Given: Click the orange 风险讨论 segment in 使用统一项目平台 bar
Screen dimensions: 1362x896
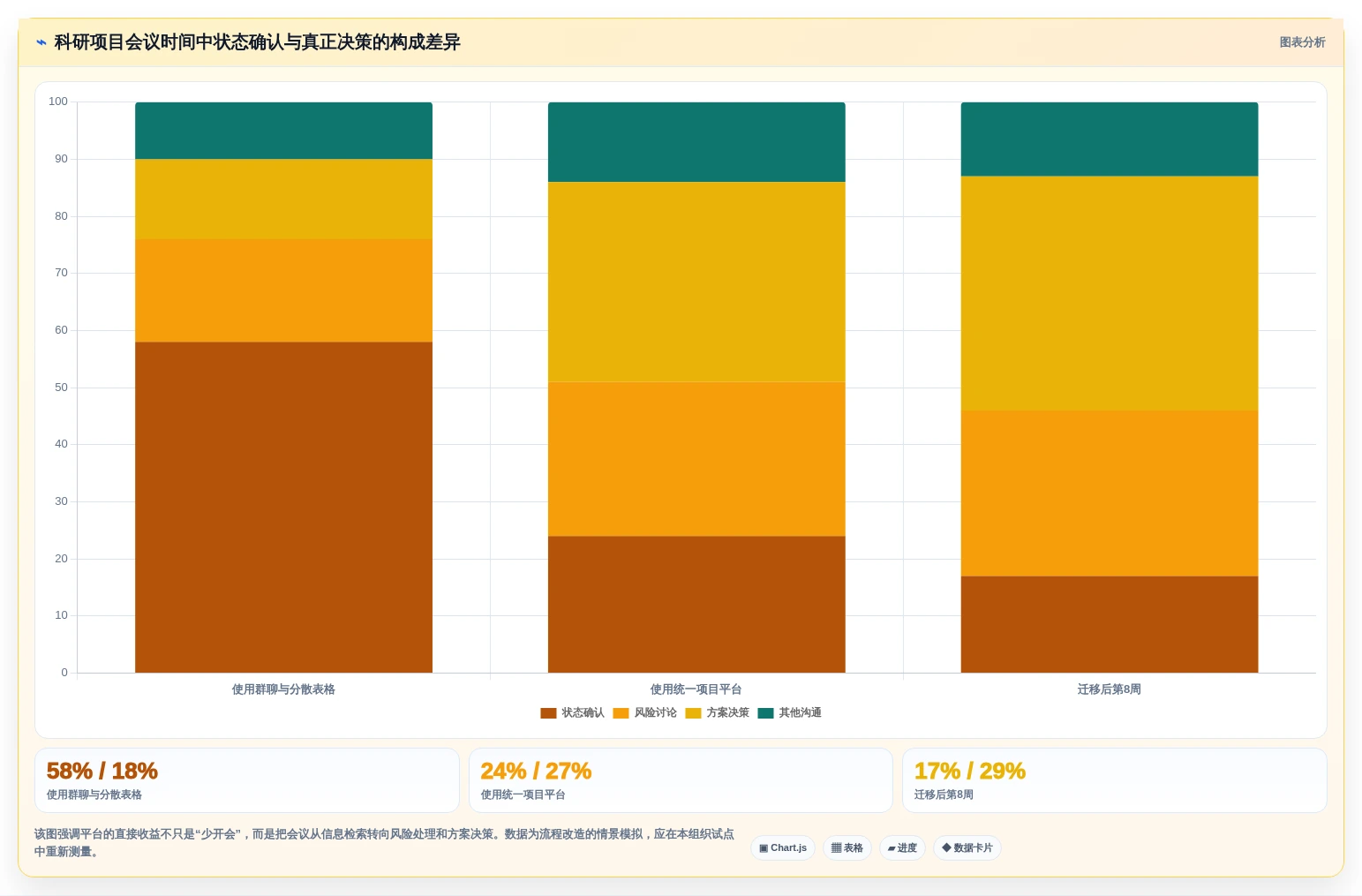Looking at the screenshot, I should (x=696, y=459).
